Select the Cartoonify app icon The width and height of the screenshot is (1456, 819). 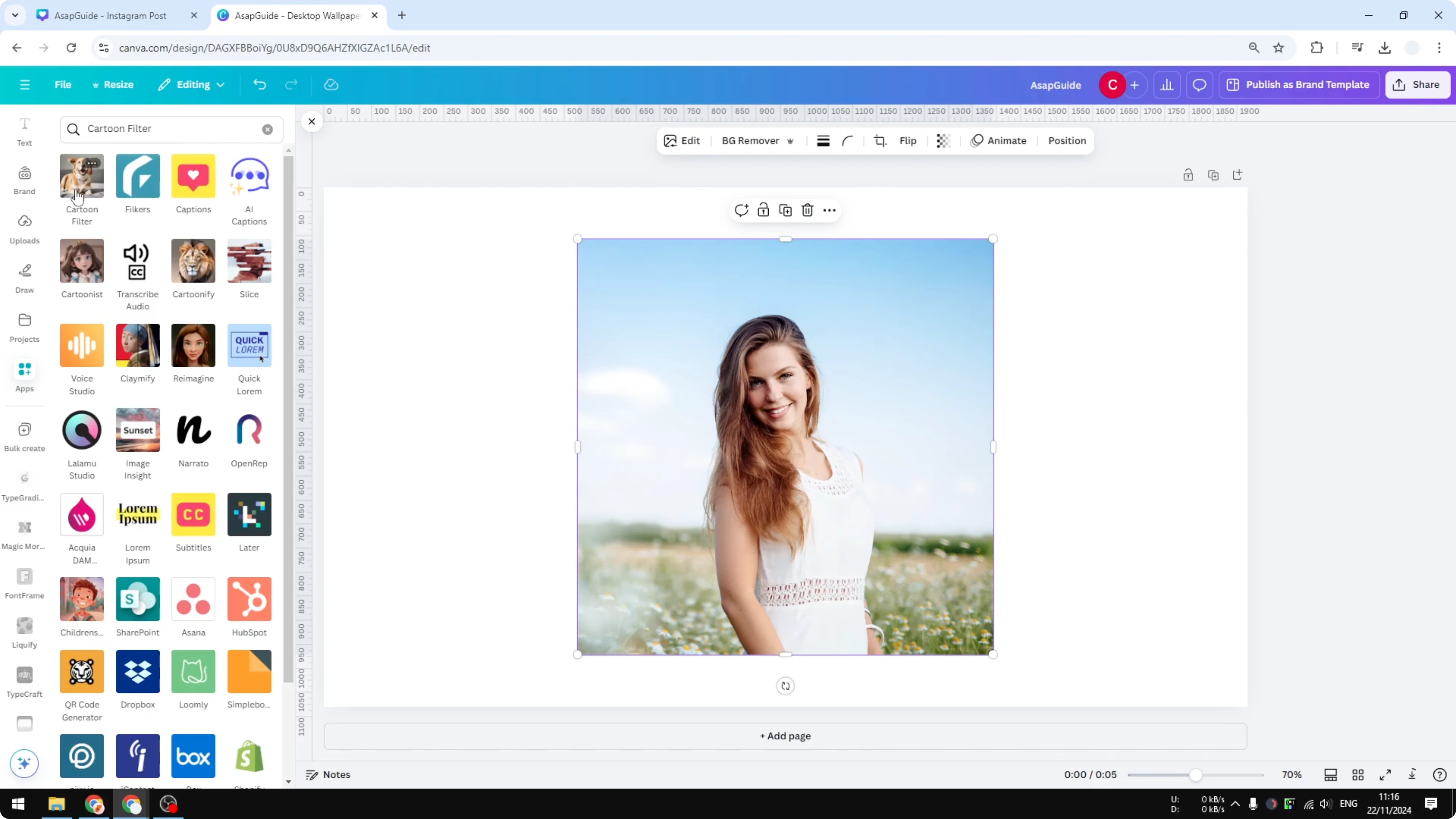point(193,261)
